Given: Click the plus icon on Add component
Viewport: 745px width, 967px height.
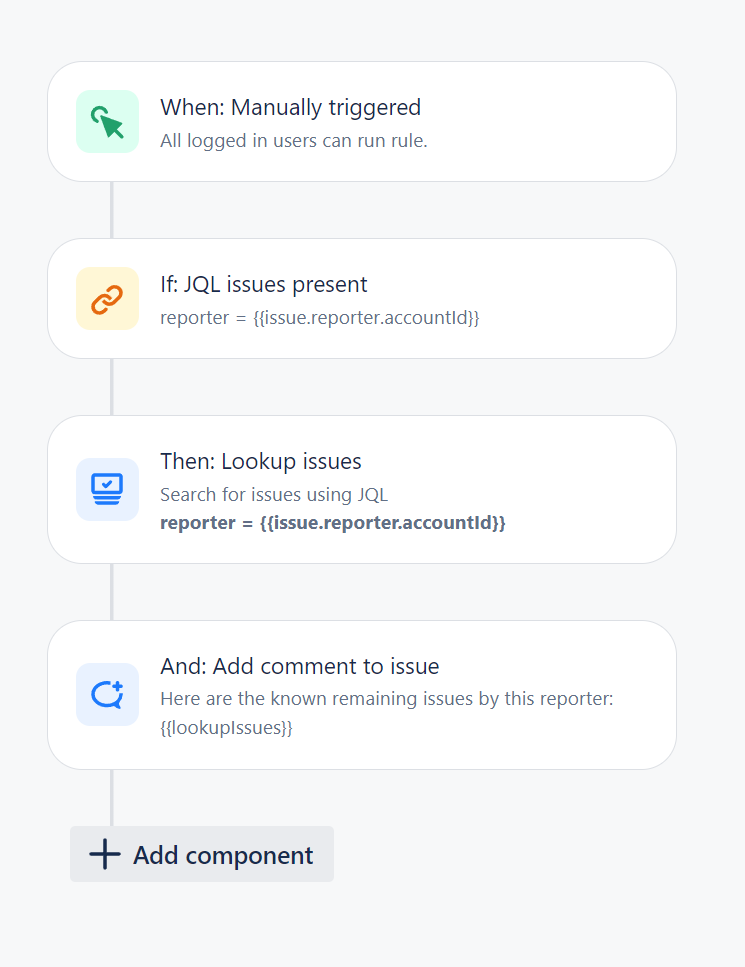Looking at the screenshot, I should pos(102,853).
